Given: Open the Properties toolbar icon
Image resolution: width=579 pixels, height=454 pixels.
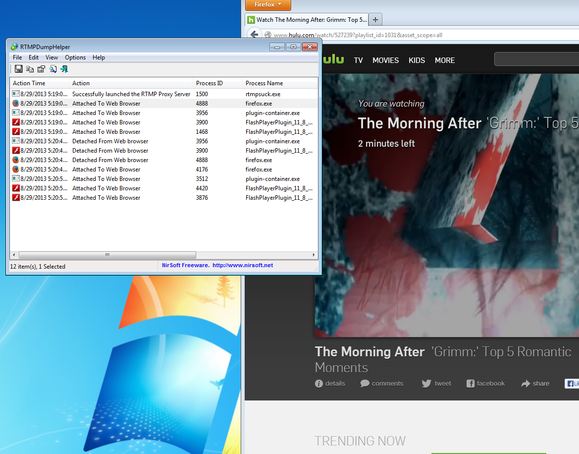Looking at the screenshot, I should [x=41, y=69].
